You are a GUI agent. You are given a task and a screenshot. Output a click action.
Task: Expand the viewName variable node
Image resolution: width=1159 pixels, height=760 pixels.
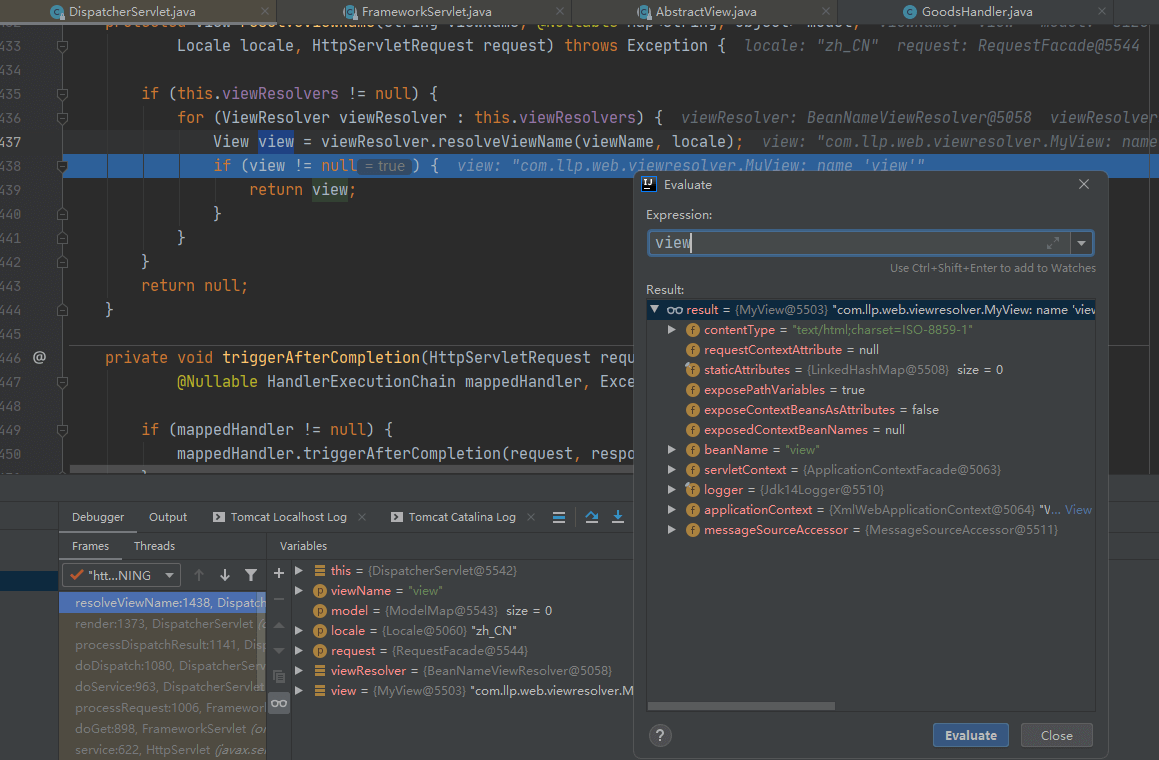(299, 590)
